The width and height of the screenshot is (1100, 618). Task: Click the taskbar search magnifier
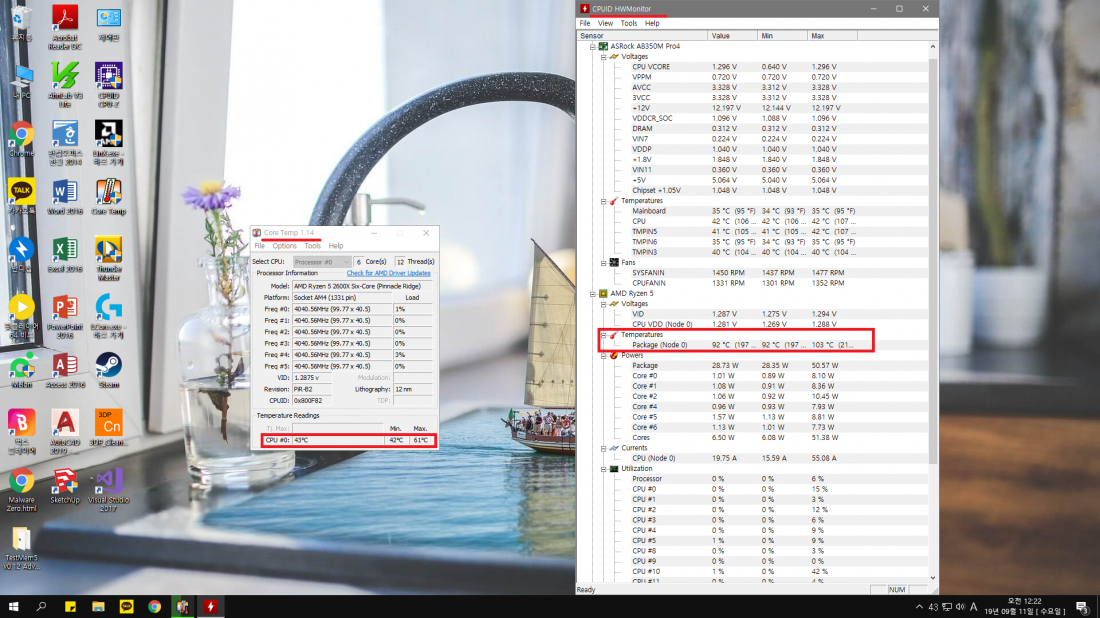pos(41,607)
